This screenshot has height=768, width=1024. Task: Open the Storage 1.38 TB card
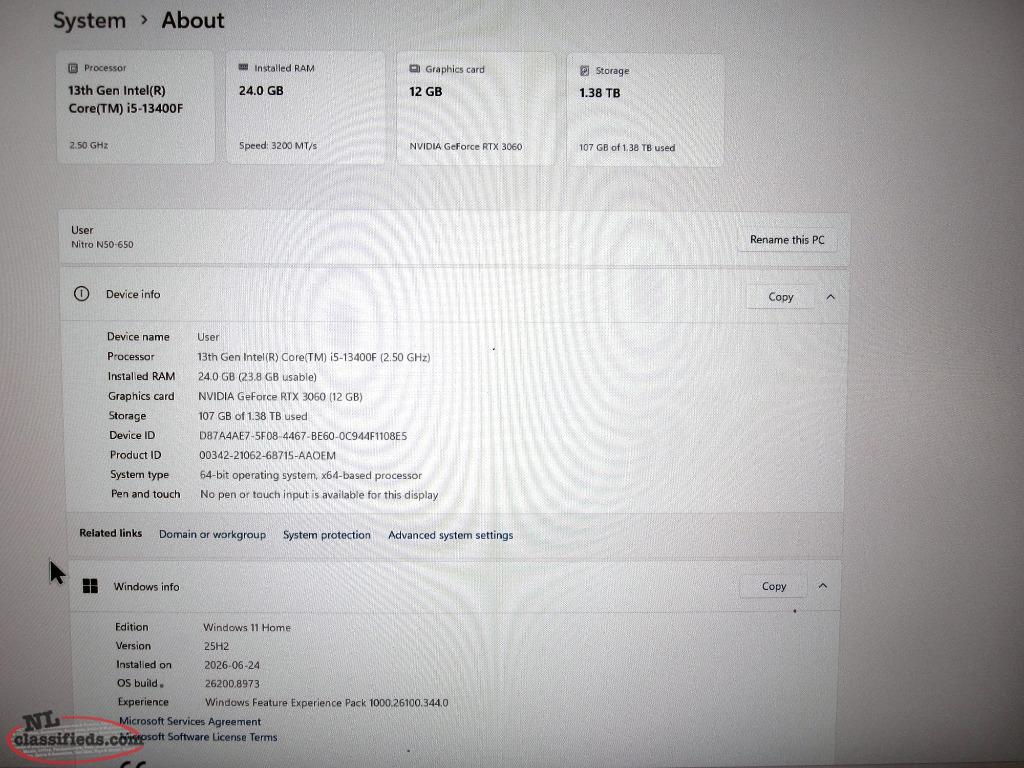coord(645,110)
